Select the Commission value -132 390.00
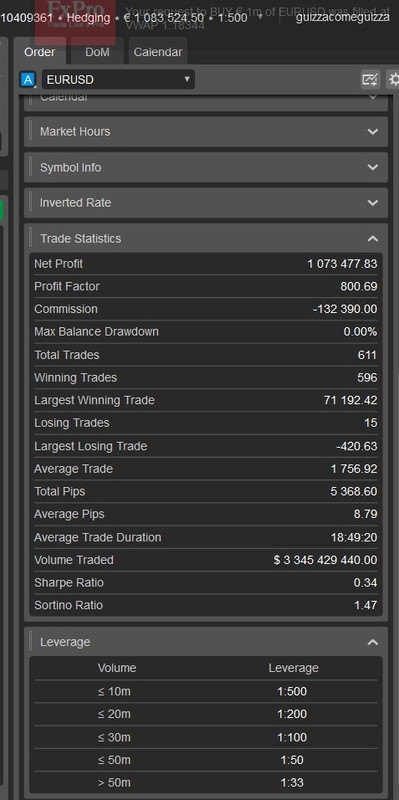Image resolution: width=399 pixels, height=800 pixels. coord(345,309)
